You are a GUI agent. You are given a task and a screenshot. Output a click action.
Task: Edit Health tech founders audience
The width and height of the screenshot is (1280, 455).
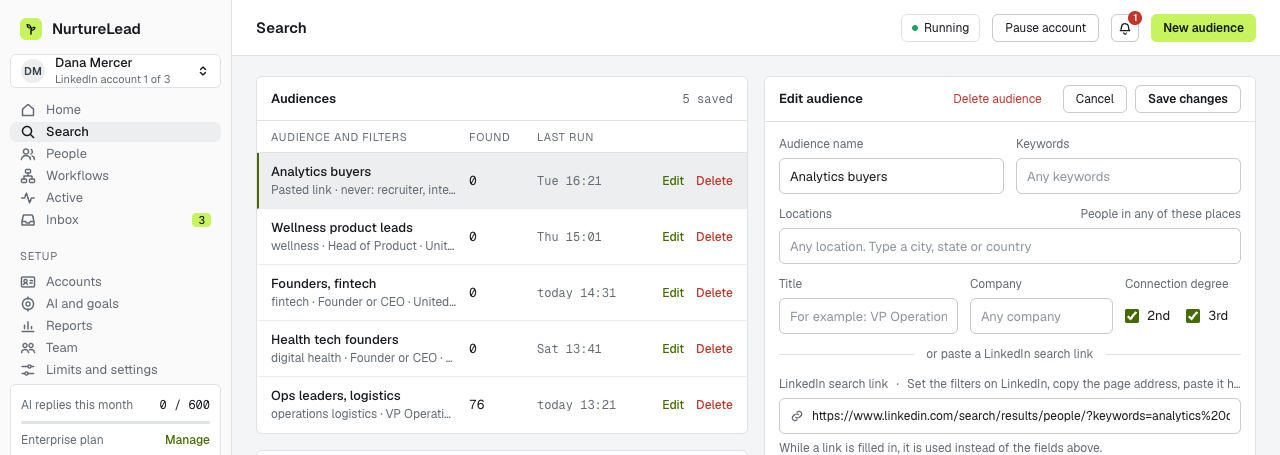coord(673,349)
